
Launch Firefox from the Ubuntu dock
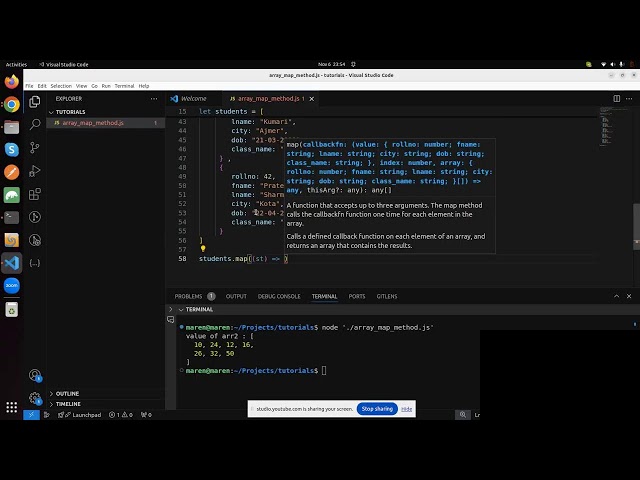point(11,82)
